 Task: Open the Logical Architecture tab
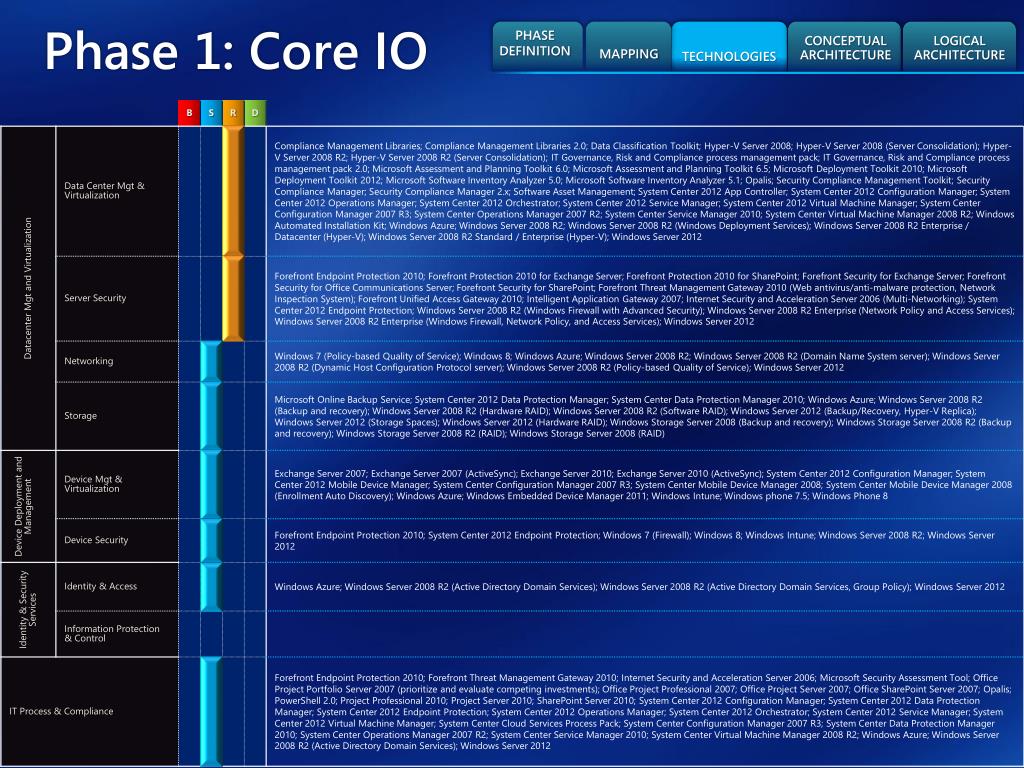[x=959, y=46]
